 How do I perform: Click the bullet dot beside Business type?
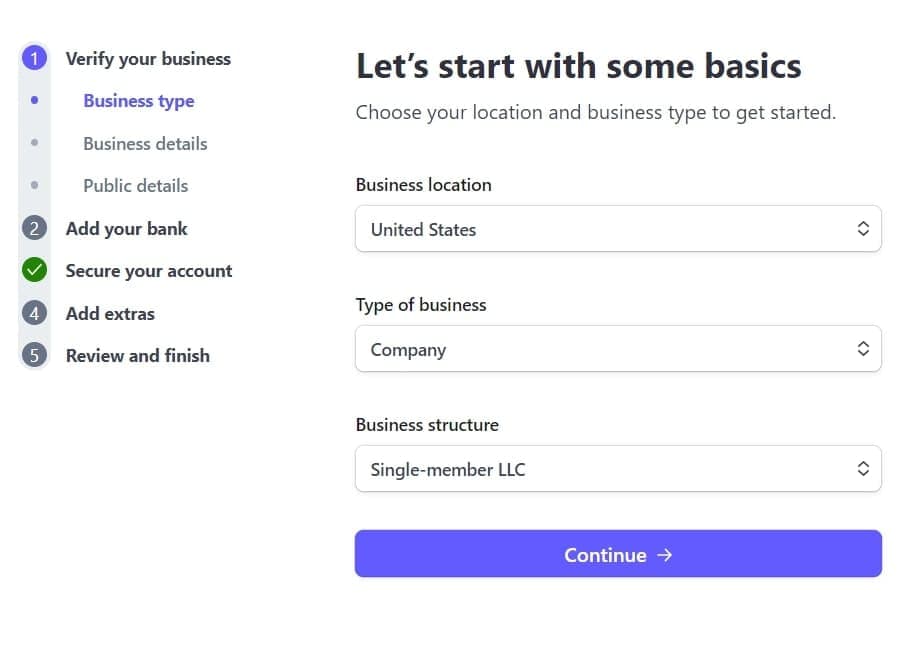pyautogui.click(x=34, y=100)
